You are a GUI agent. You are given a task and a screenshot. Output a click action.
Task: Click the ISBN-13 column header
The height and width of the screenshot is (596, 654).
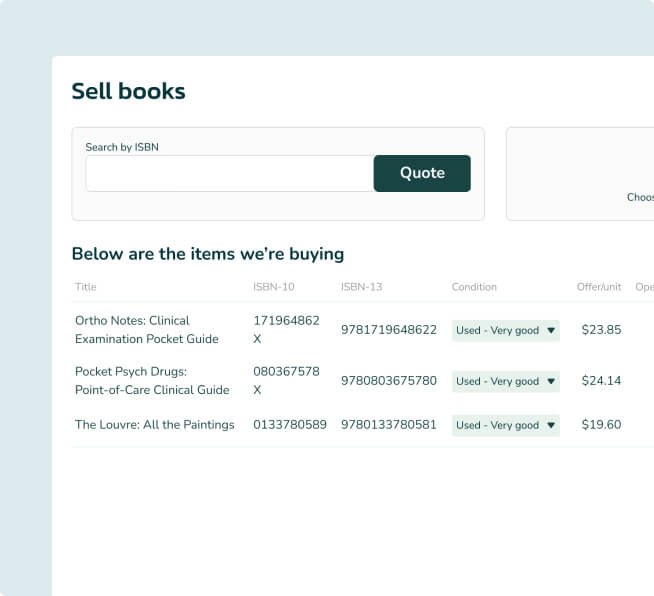[x=361, y=287]
